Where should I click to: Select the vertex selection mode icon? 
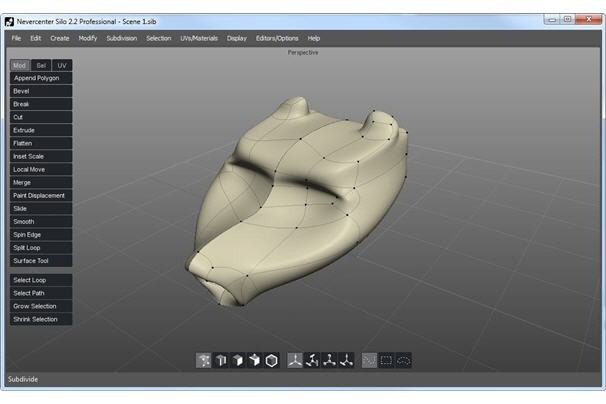coord(204,360)
